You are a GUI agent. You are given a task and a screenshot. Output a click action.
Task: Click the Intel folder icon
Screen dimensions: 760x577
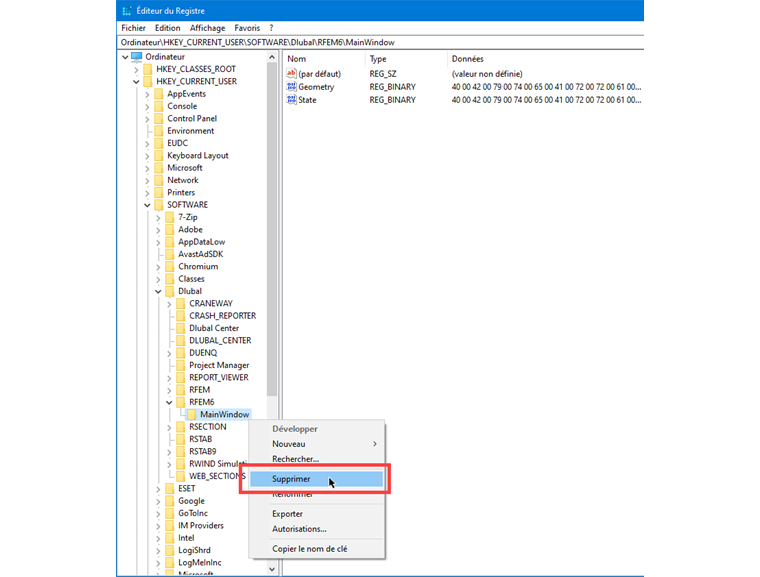[x=170, y=538]
